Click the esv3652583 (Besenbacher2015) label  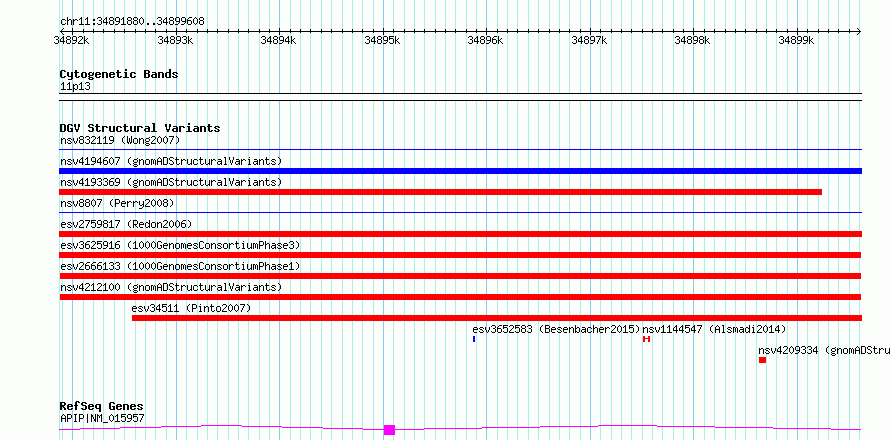coord(556,329)
